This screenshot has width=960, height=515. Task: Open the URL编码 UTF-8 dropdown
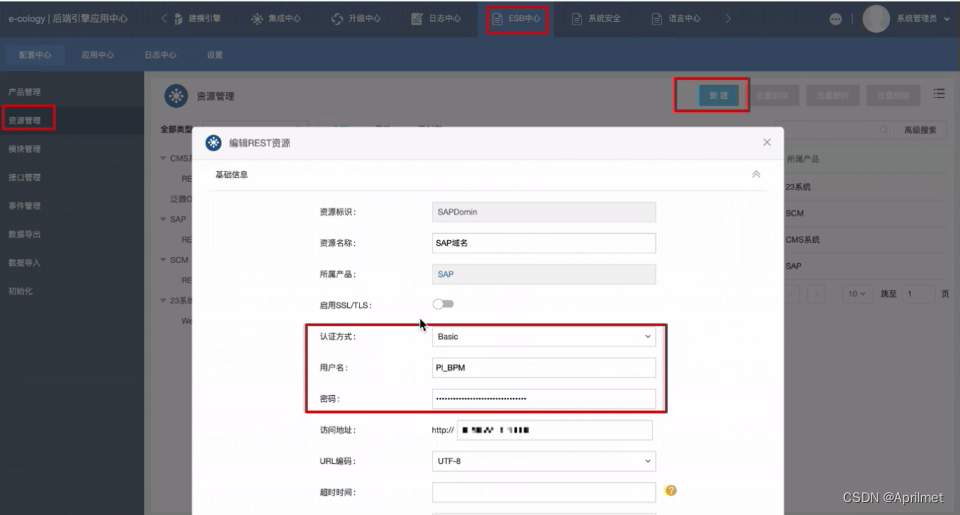click(544, 461)
